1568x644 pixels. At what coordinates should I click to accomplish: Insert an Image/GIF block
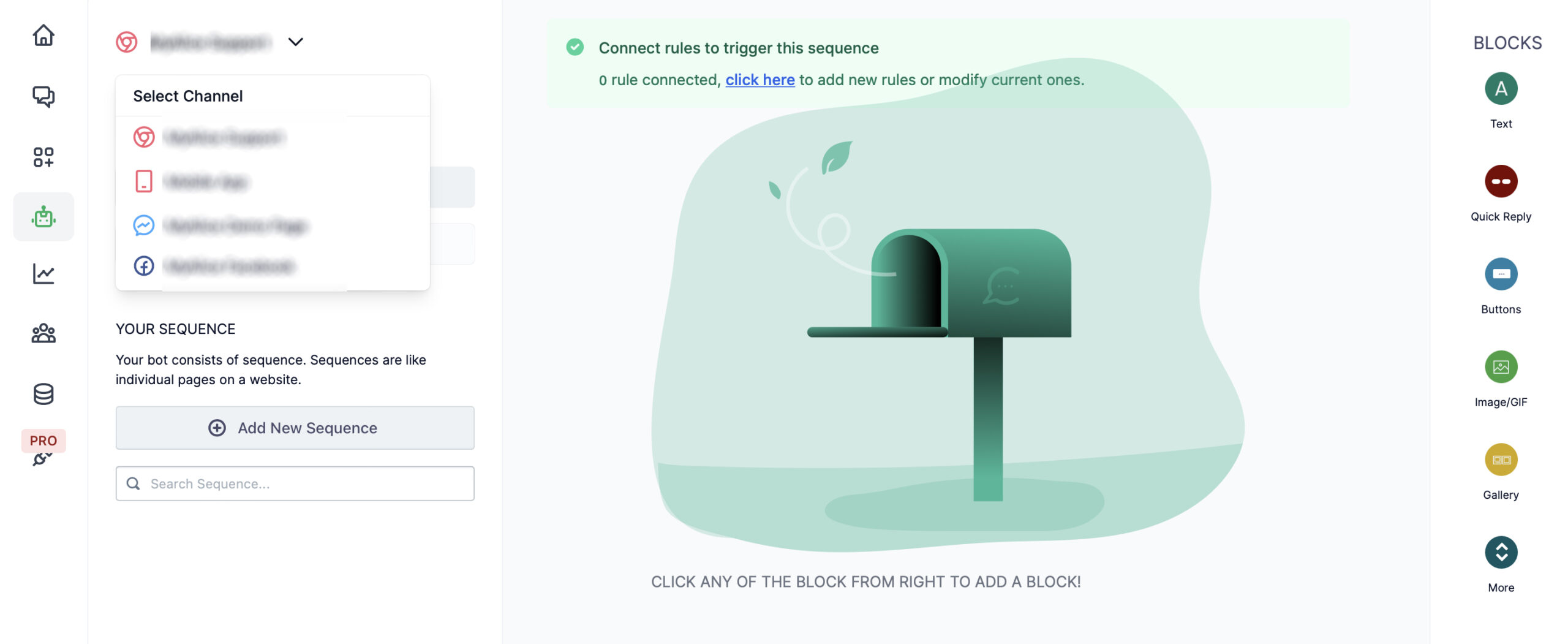1501,367
